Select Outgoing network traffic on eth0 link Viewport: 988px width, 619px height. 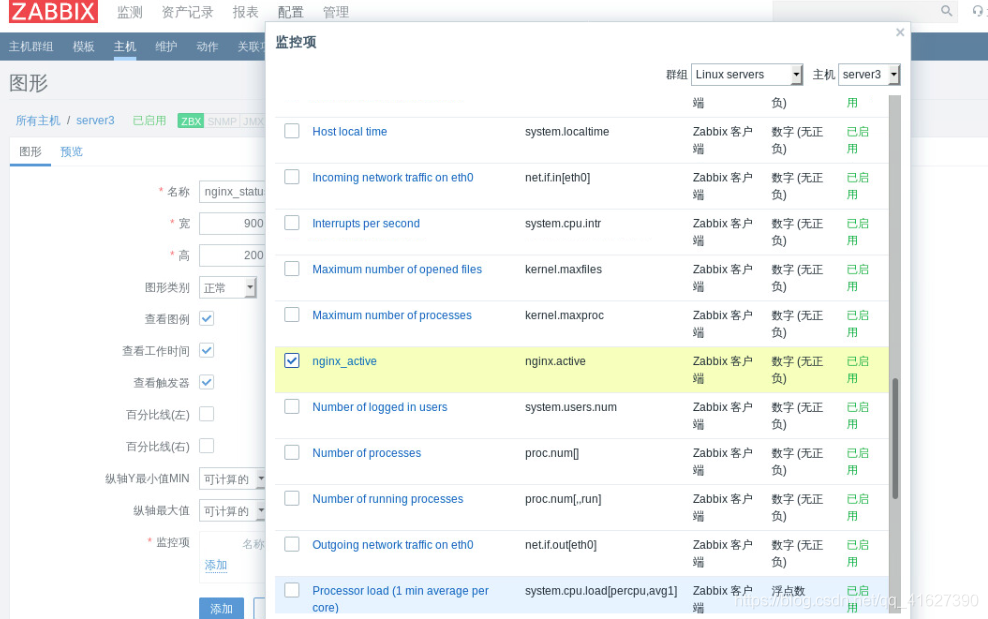pos(393,545)
